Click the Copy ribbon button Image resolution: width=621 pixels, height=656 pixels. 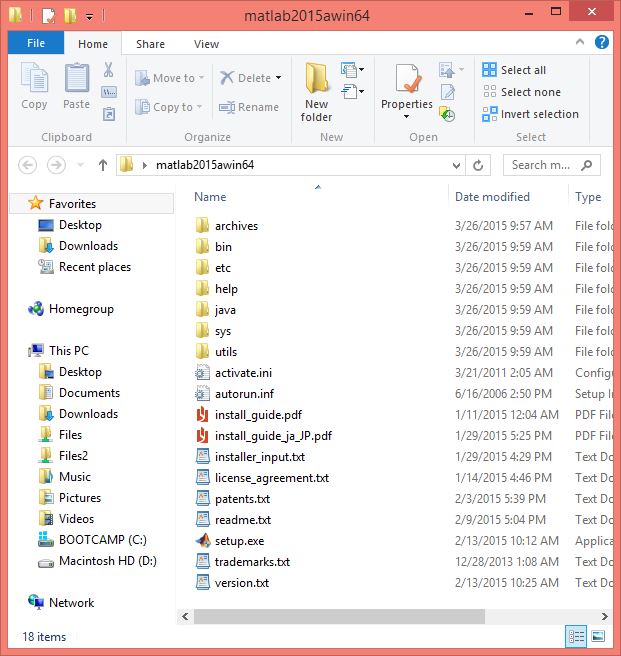click(x=34, y=86)
